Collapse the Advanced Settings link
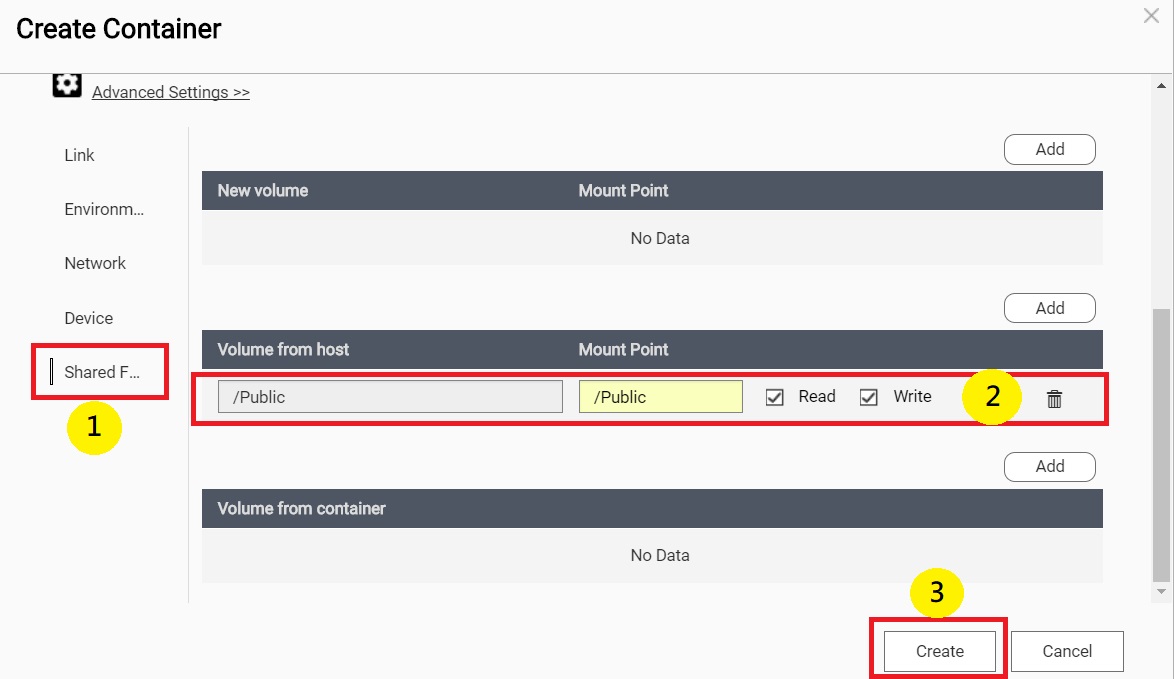This screenshot has width=1174, height=679. [x=170, y=92]
